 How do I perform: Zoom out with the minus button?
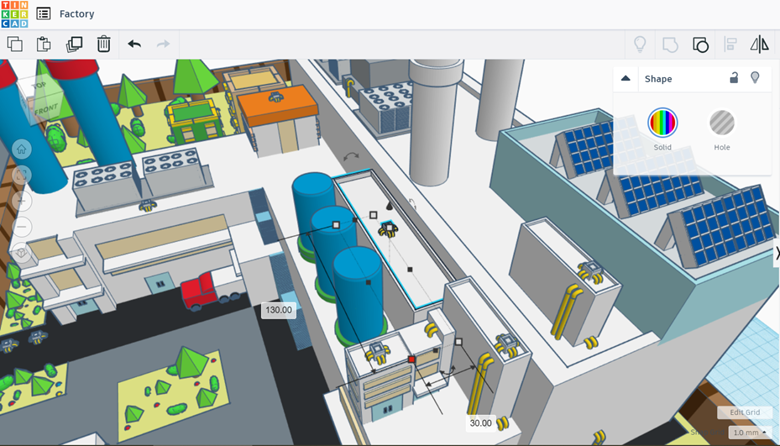coord(21,227)
